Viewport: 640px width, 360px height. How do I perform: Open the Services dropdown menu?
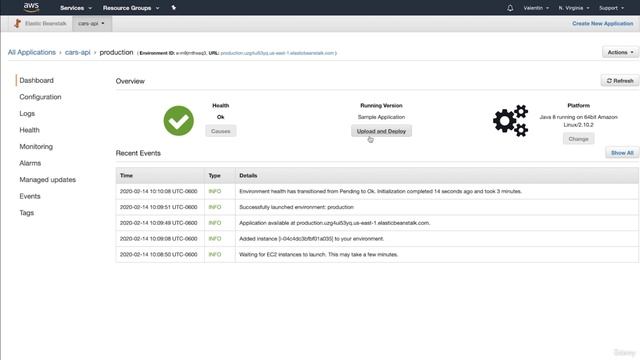[x=76, y=8]
